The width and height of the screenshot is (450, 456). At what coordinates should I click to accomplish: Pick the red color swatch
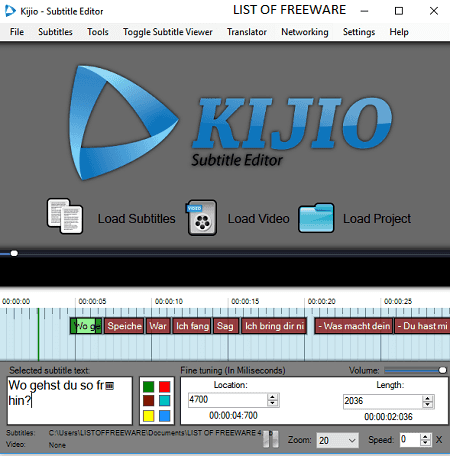pyautogui.click(x=164, y=387)
